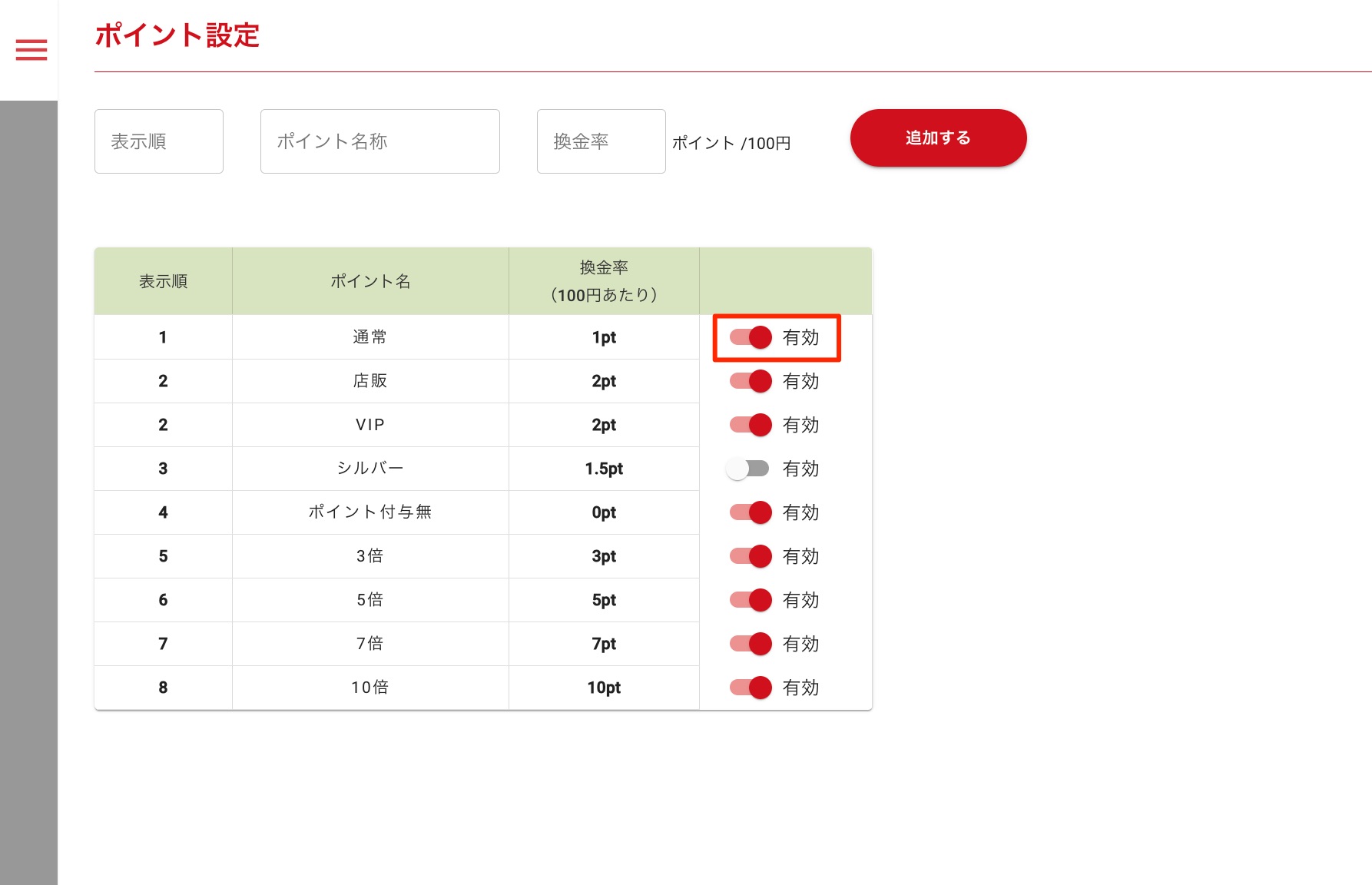Disable the 3倍 point toggle
Viewport: 1372px width, 885px height.
coord(751,556)
